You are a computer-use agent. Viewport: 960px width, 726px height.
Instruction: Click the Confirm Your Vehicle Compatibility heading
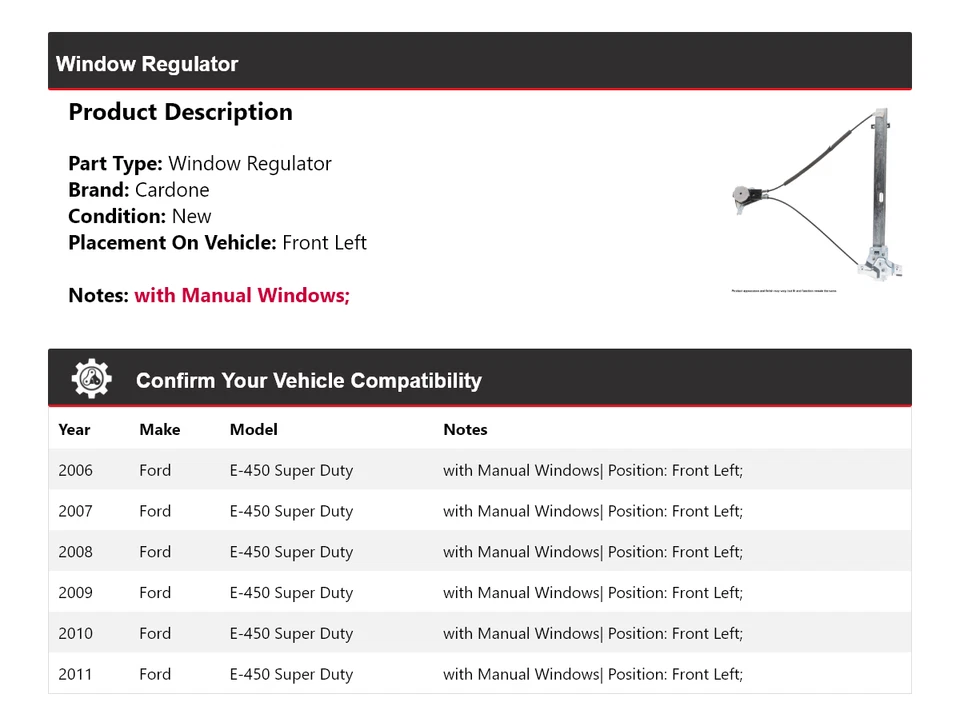click(308, 380)
